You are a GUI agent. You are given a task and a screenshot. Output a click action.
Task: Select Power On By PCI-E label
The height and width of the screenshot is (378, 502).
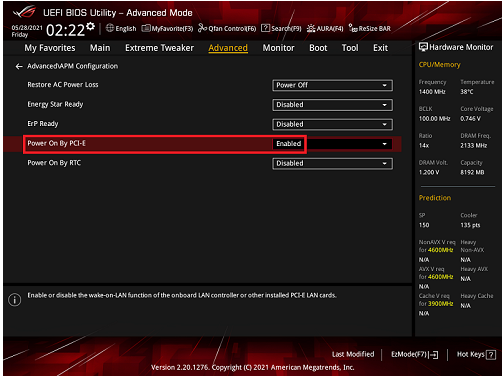coord(56,143)
